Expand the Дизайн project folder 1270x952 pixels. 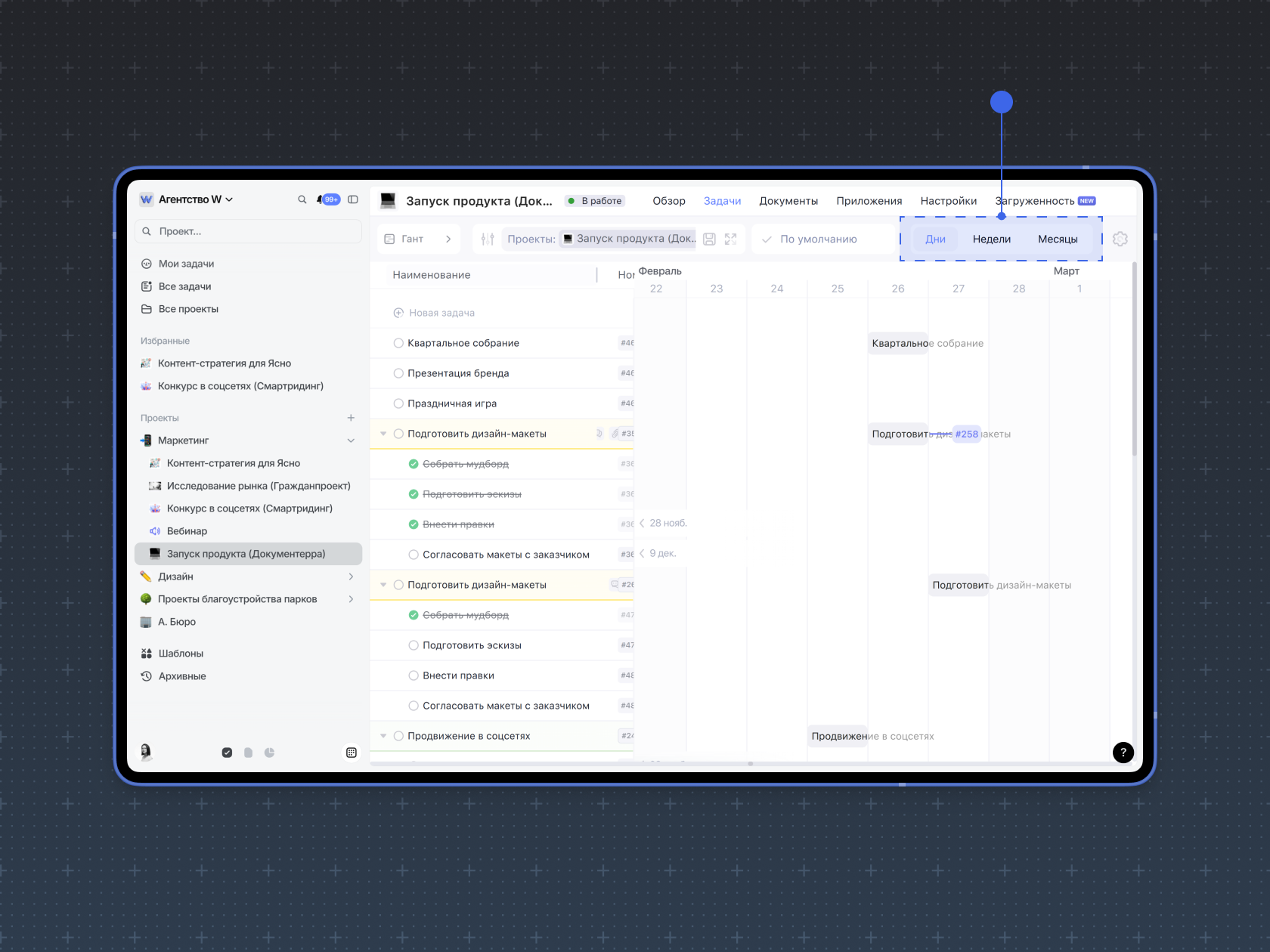[x=351, y=576]
